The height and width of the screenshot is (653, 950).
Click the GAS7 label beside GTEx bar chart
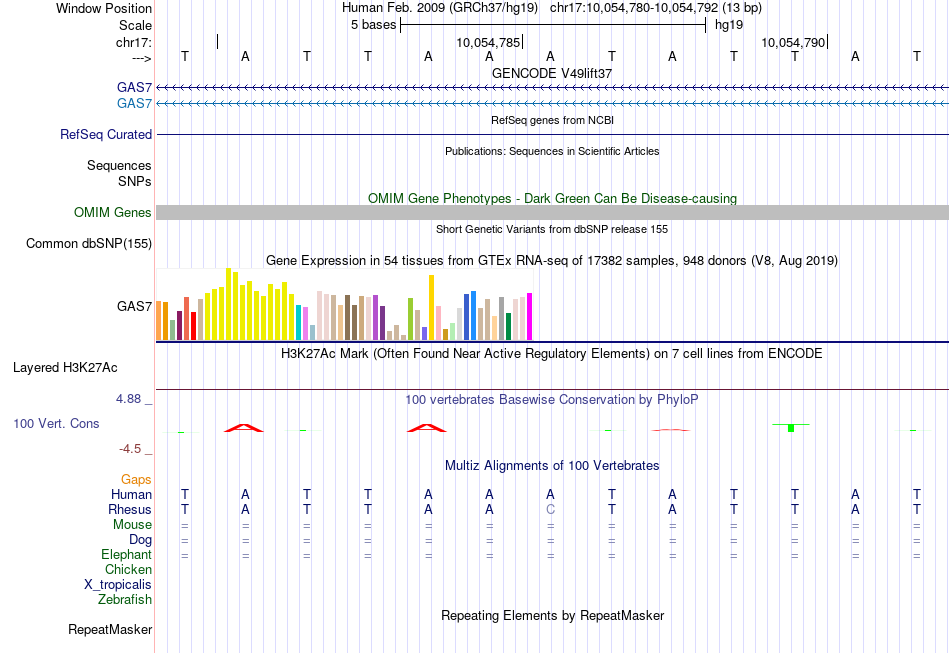134,307
